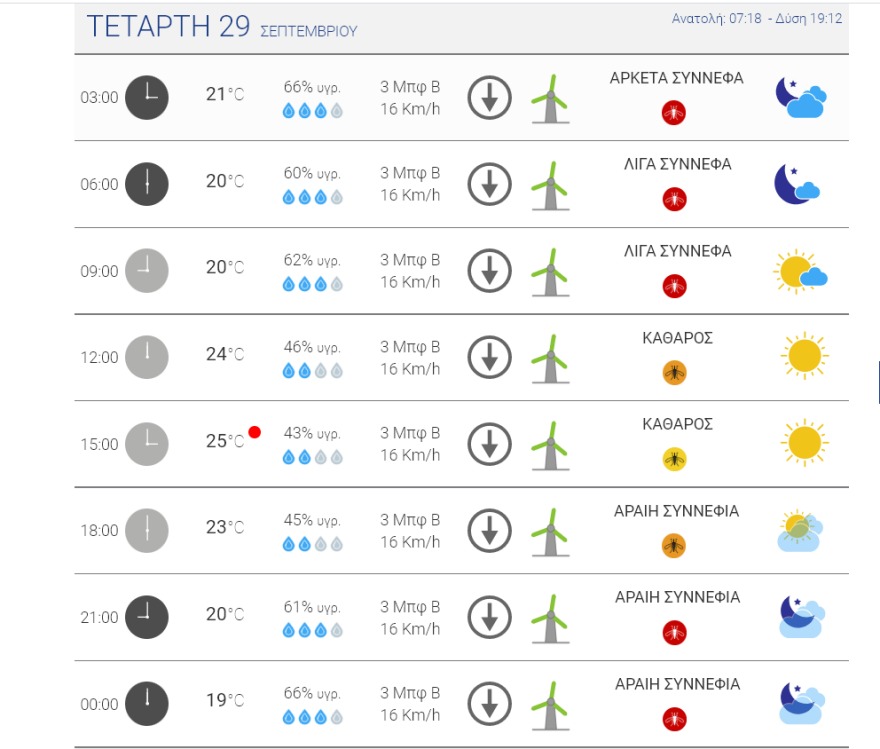This screenshot has height=749, width=880.
Task: Click the wind direction arrow at 06:00
Action: pos(490,184)
